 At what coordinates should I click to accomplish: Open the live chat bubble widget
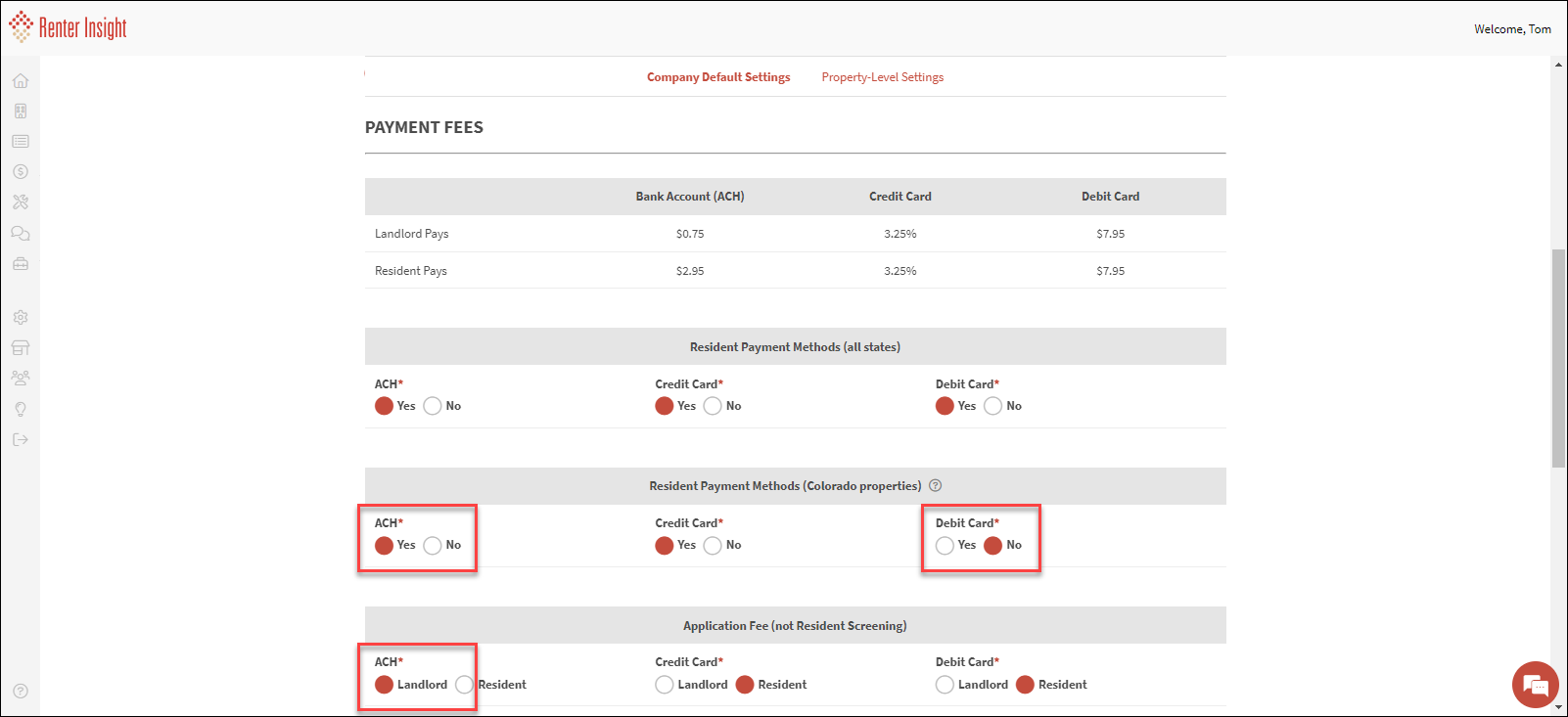1536,685
